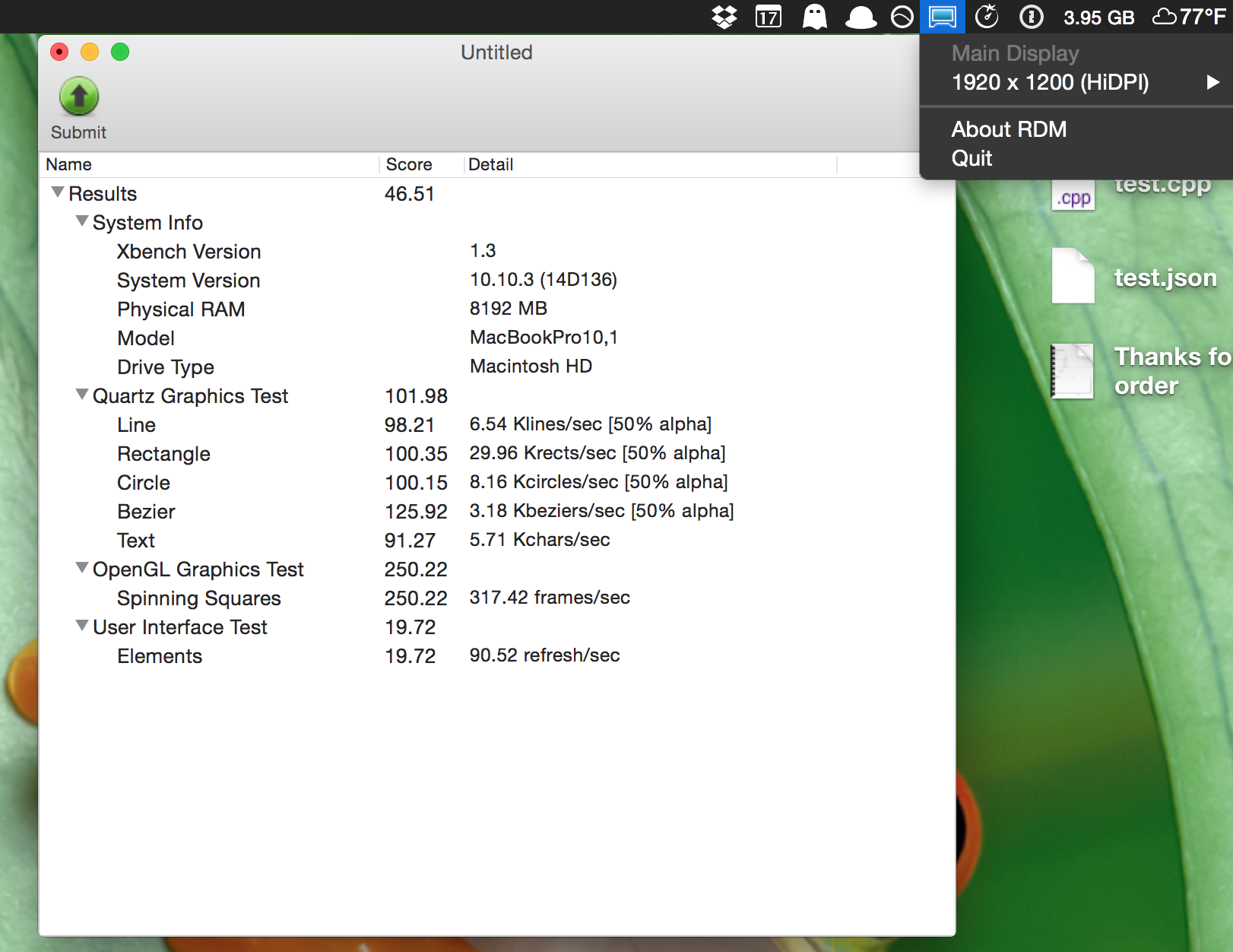The image size is (1233, 952).
Task: Click the detail 3.18 Kbeziers/sec
Action: (x=601, y=511)
